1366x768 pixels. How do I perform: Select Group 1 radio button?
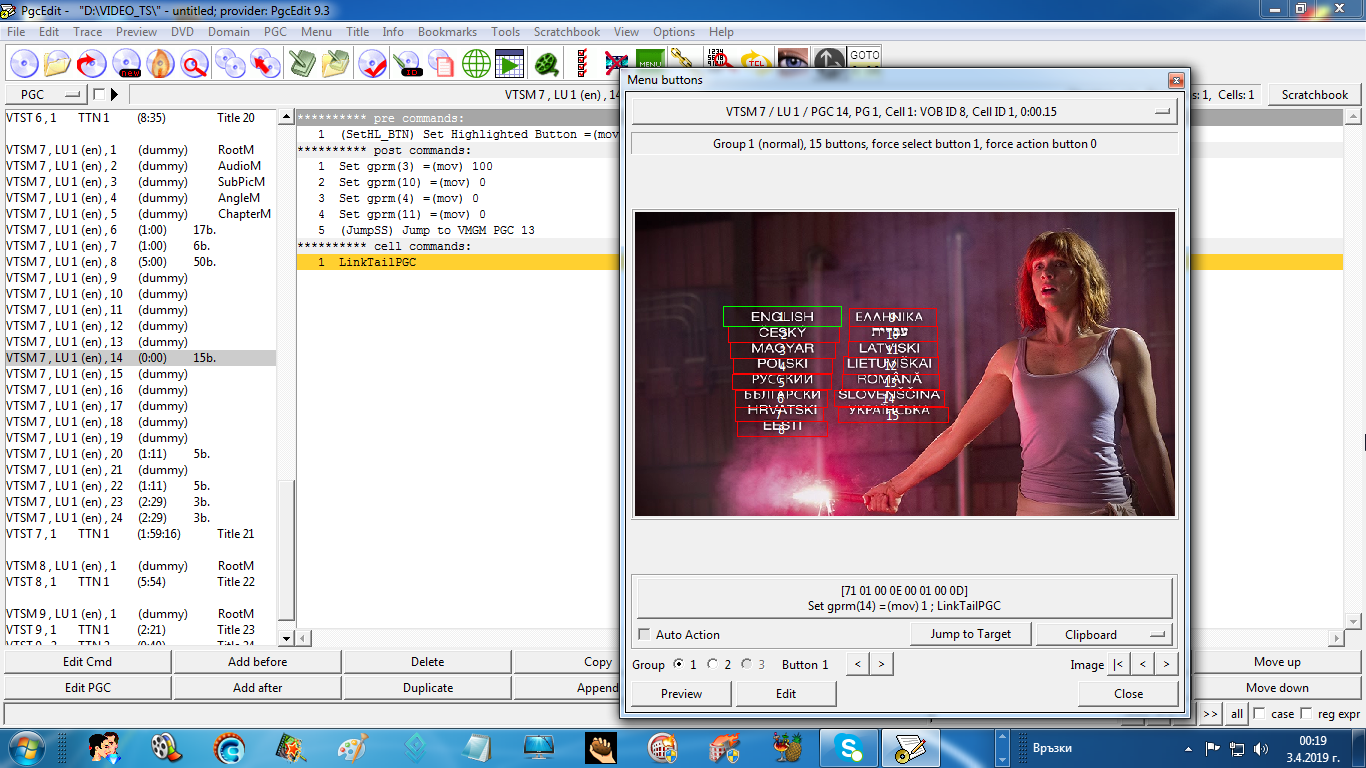click(x=680, y=664)
